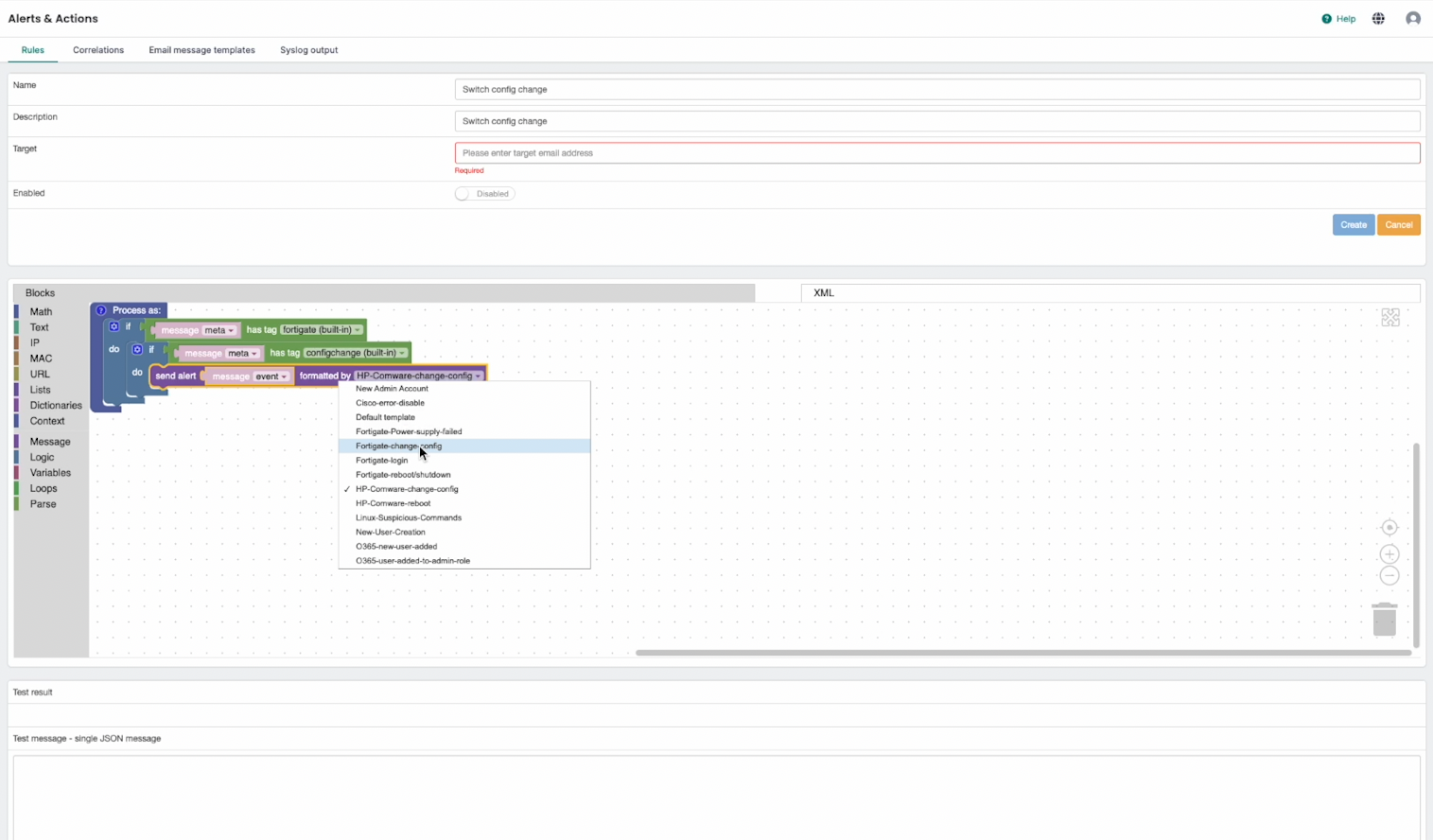This screenshot has height=840, width=1433.
Task: Click the workspace horizontal scrollbar
Action: click(x=1023, y=653)
